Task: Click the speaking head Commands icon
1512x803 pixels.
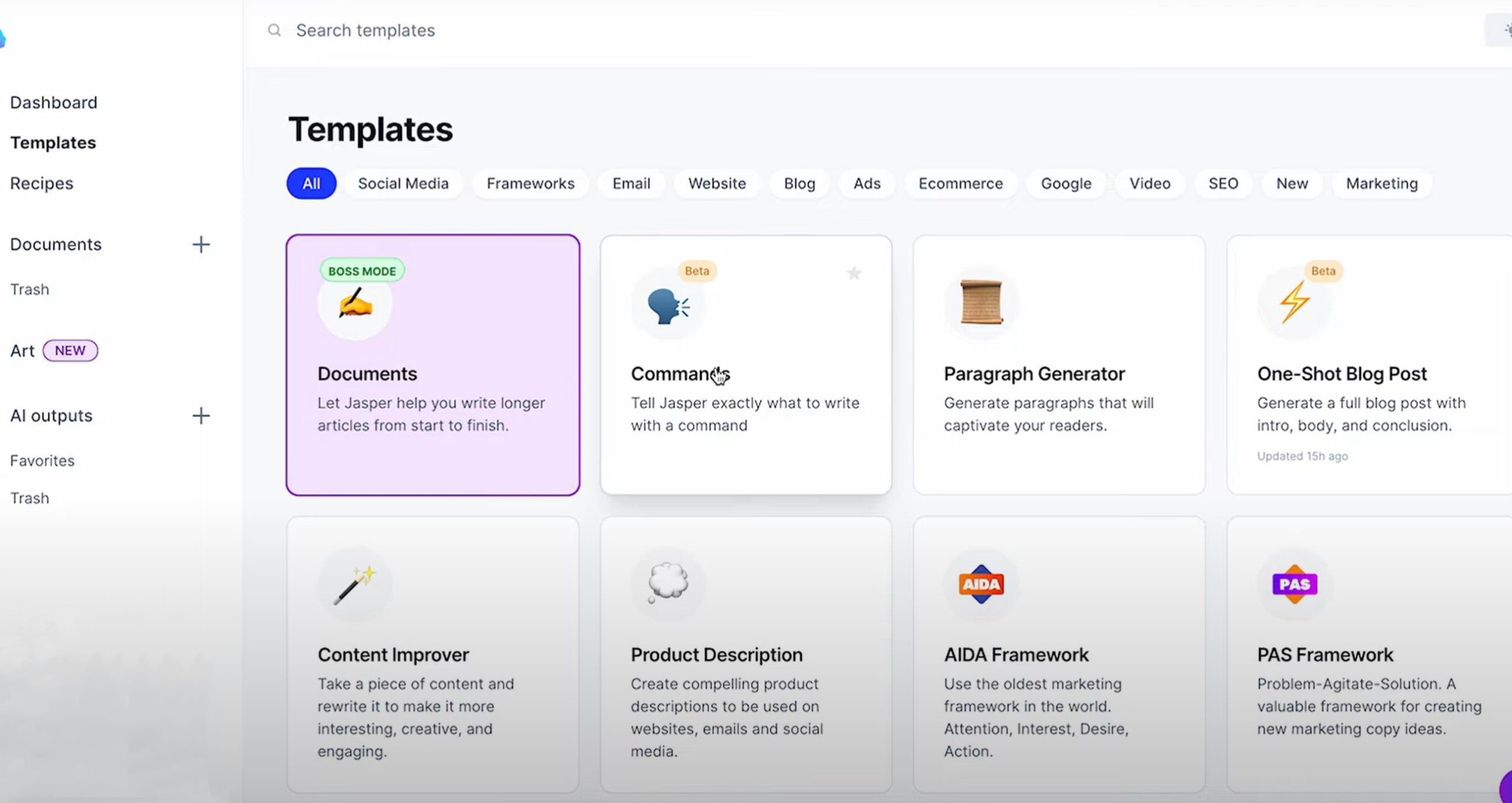Action: 668,305
